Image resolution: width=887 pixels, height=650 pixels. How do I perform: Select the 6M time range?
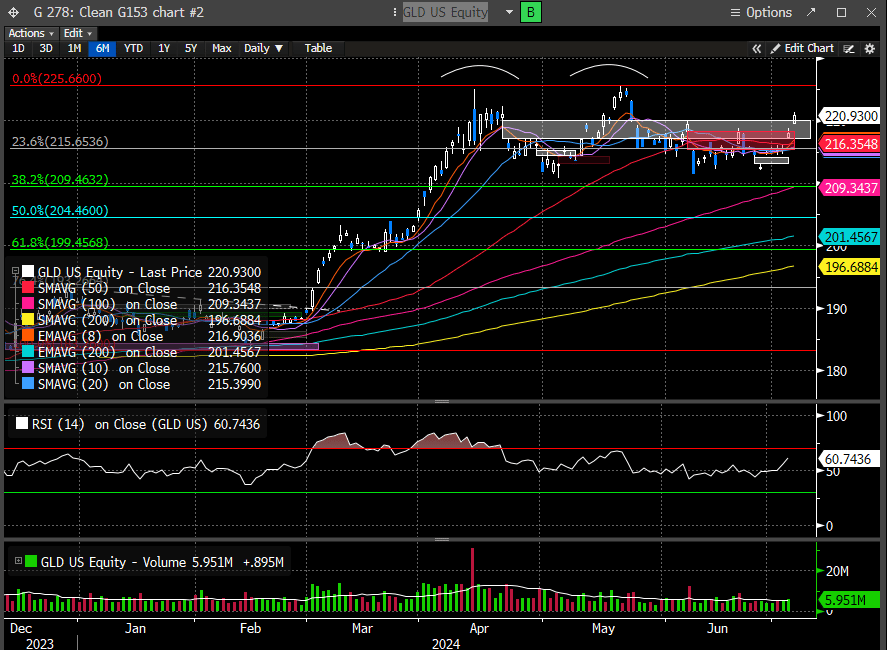click(102, 49)
